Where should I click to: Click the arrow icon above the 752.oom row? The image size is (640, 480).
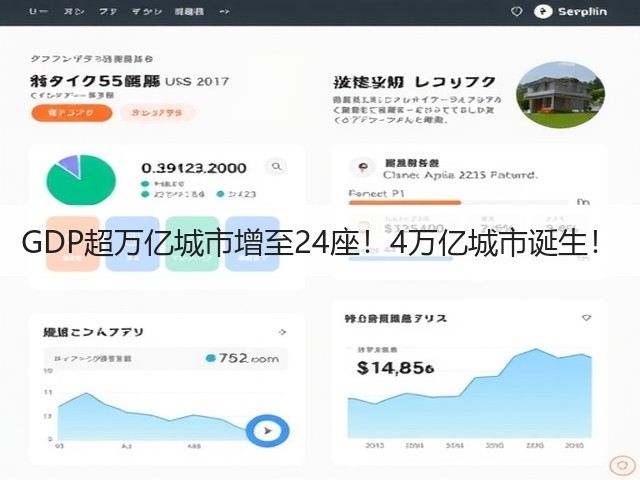coord(282,332)
